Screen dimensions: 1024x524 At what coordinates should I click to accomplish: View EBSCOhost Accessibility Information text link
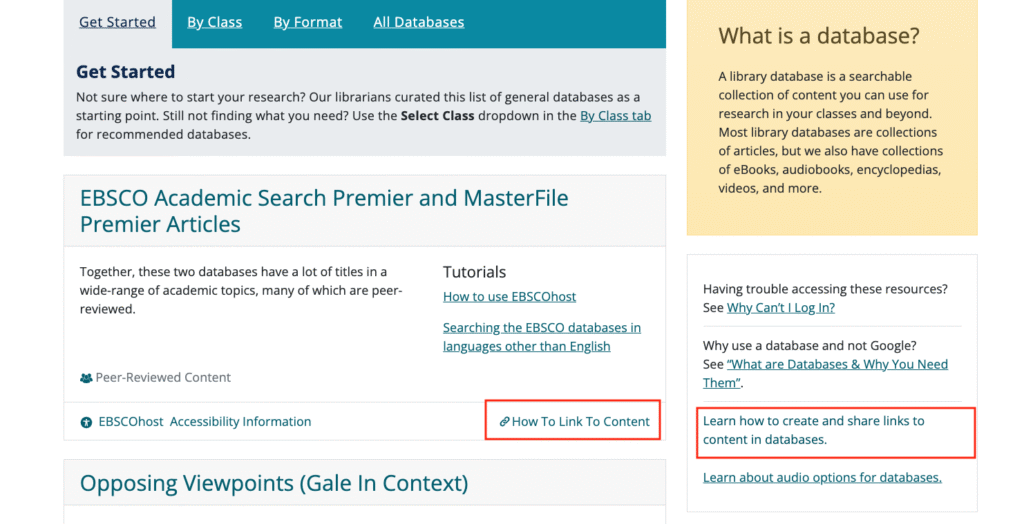pyautogui.click(x=204, y=422)
